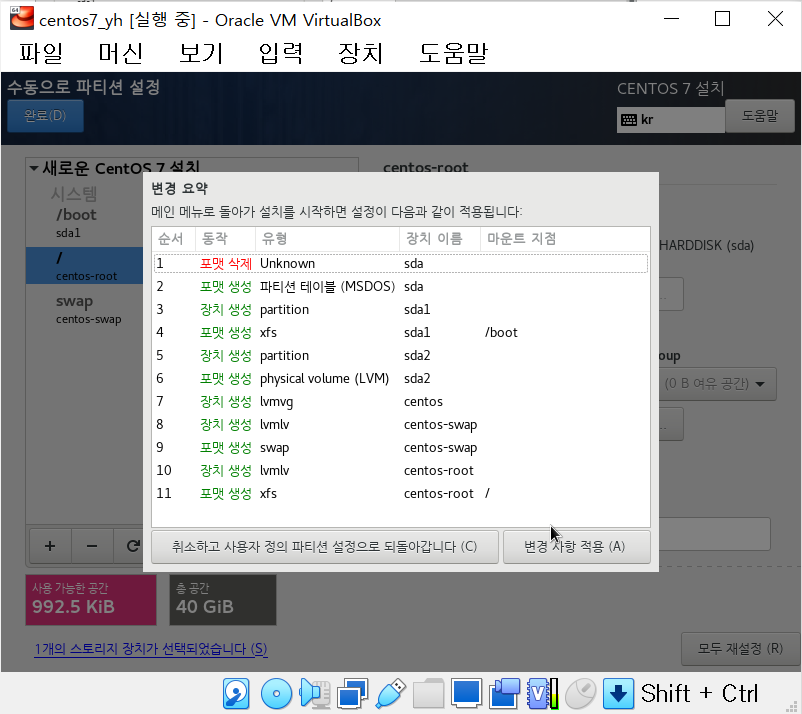The image size is (802, 714).
Task: Select row 1 포맷 삭제 Unknown
Action: coord(401,263)
